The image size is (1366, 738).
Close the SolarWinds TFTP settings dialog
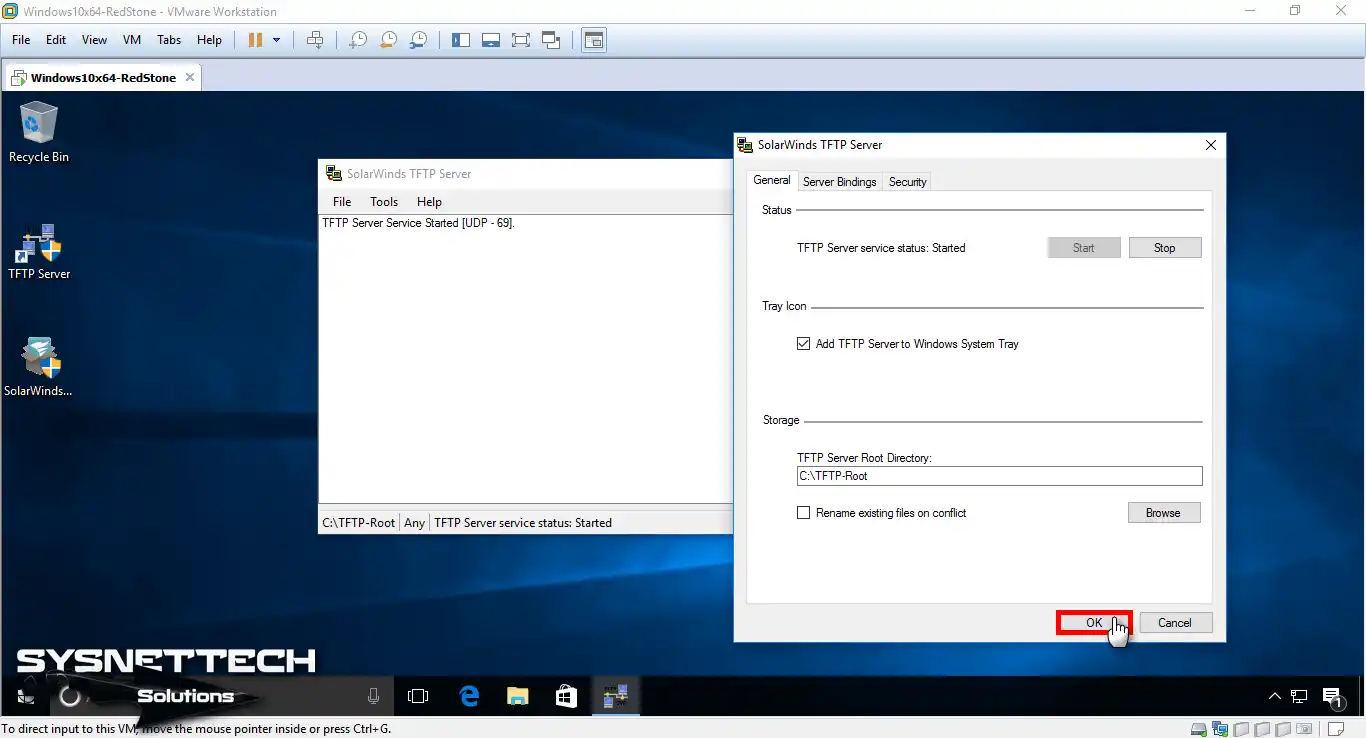(x=1211, y=145)
